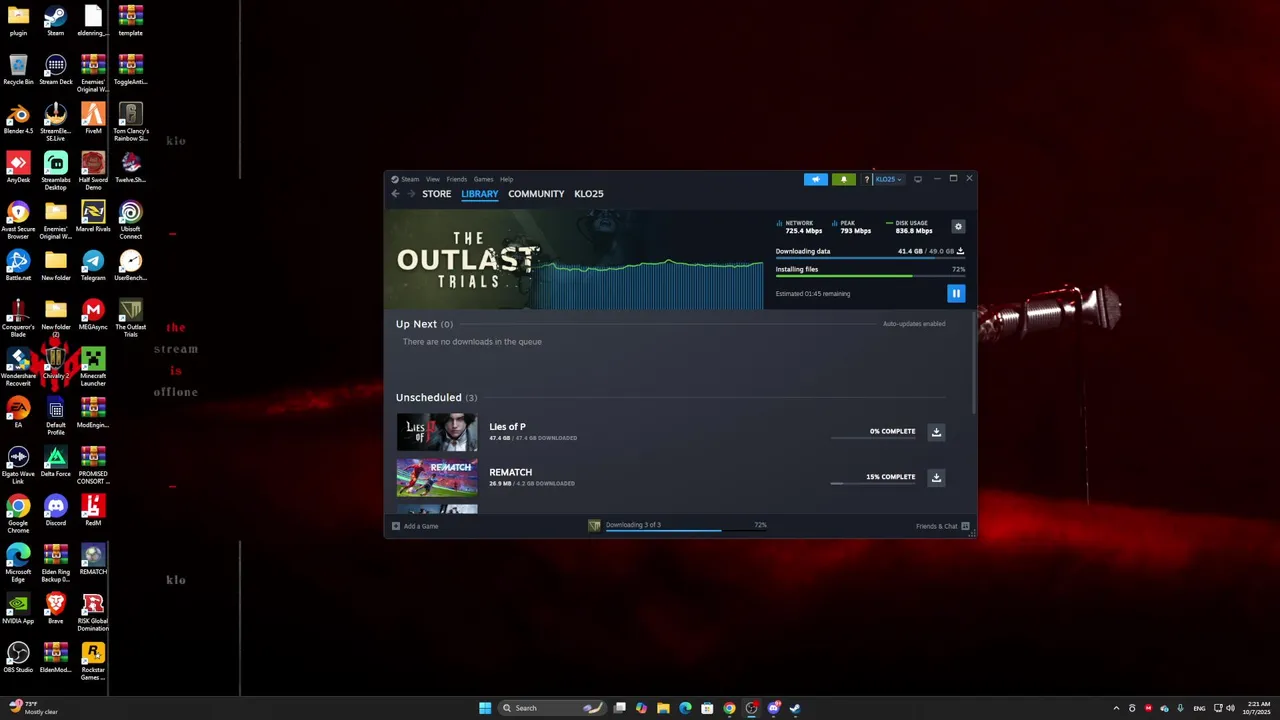1280x720 pixels.
Task: Select the Delta Force desktop icon
Action: (x=55, y=462)
